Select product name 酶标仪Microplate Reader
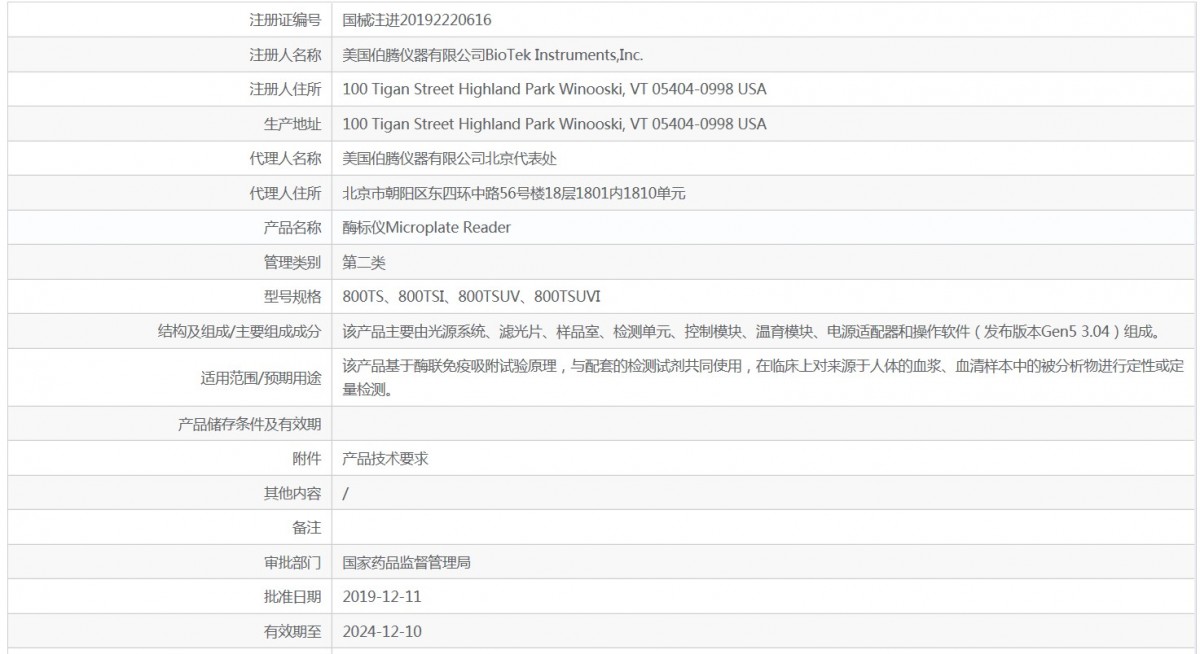 [x=426, y=228]
